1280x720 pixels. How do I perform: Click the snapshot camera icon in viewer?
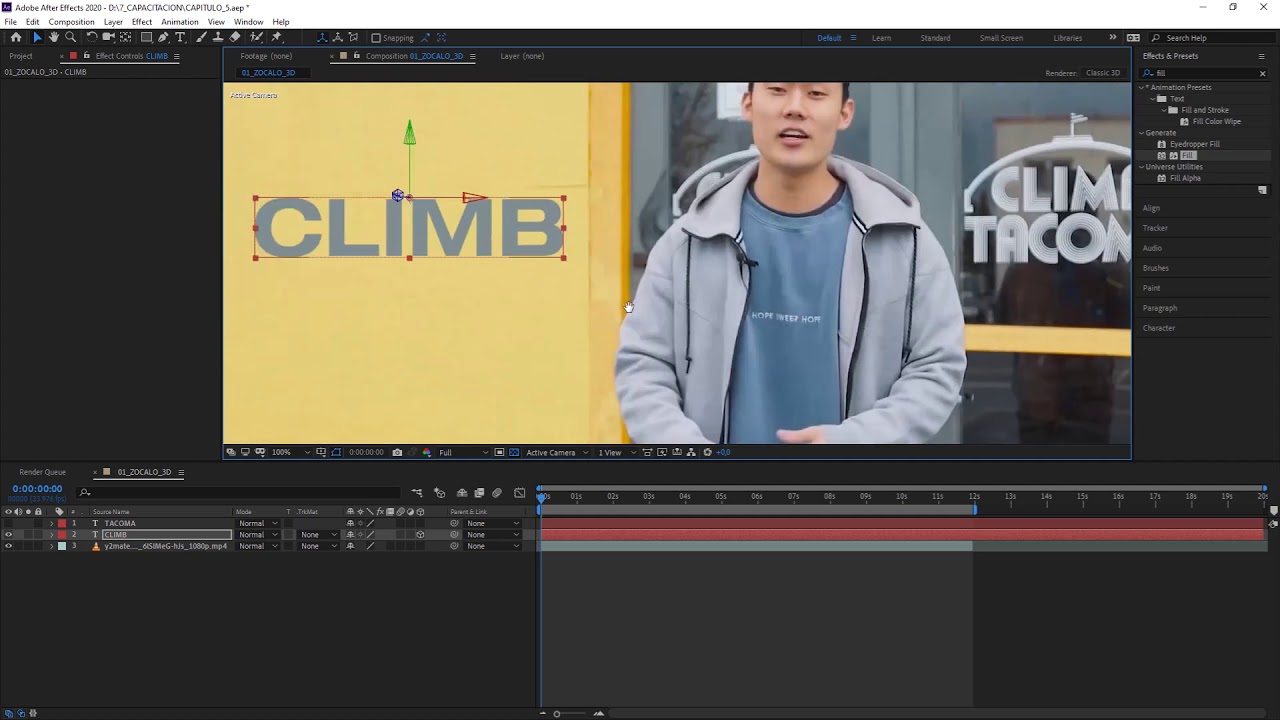397,452
